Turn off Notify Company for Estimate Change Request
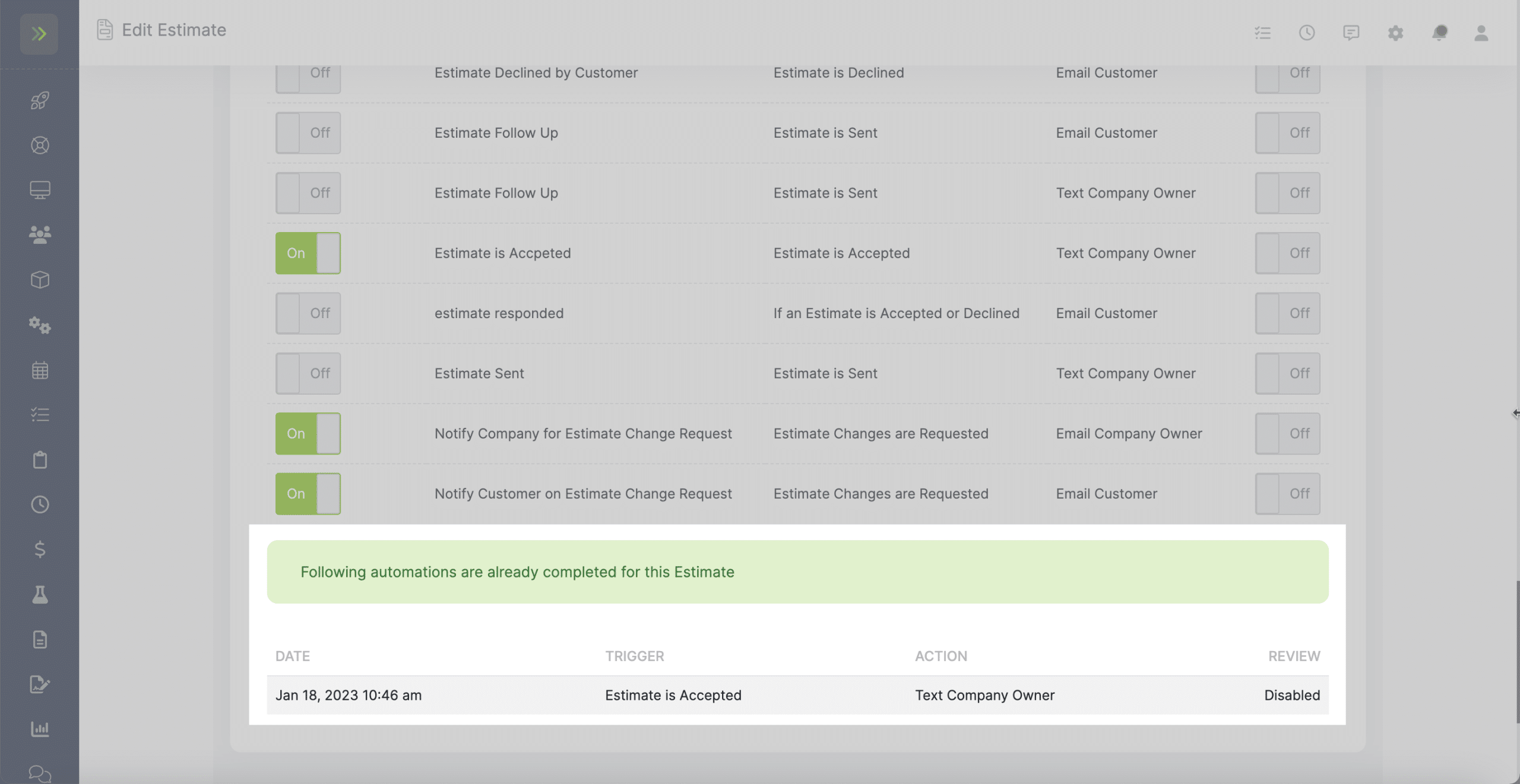This screenshot has height=784, width=1520. [x=308, y=434]
